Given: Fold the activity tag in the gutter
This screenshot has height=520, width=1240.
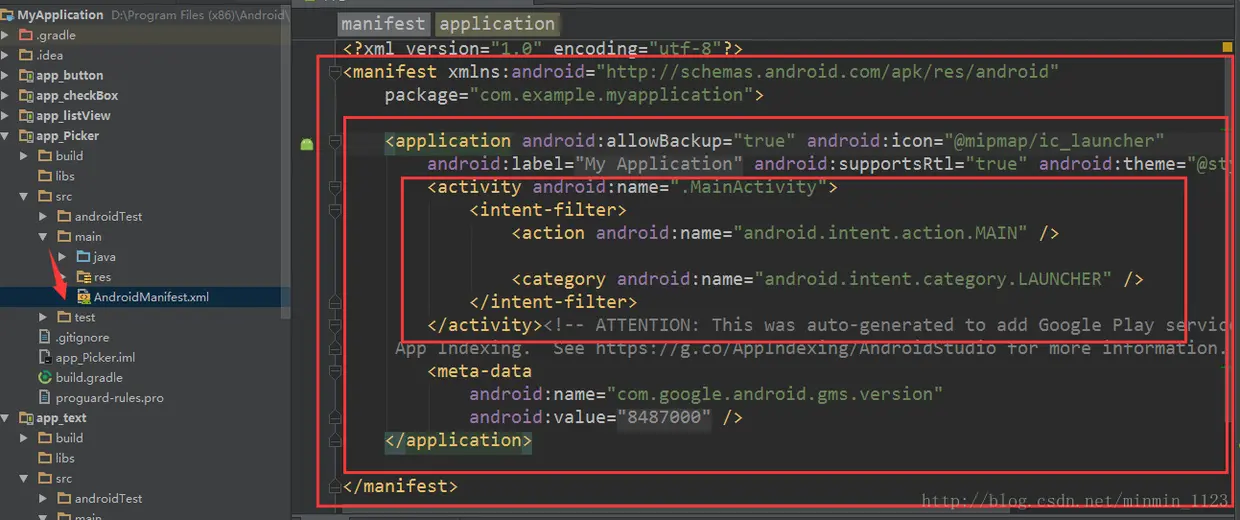Looking at the screenshot, I should click(334, 187).
